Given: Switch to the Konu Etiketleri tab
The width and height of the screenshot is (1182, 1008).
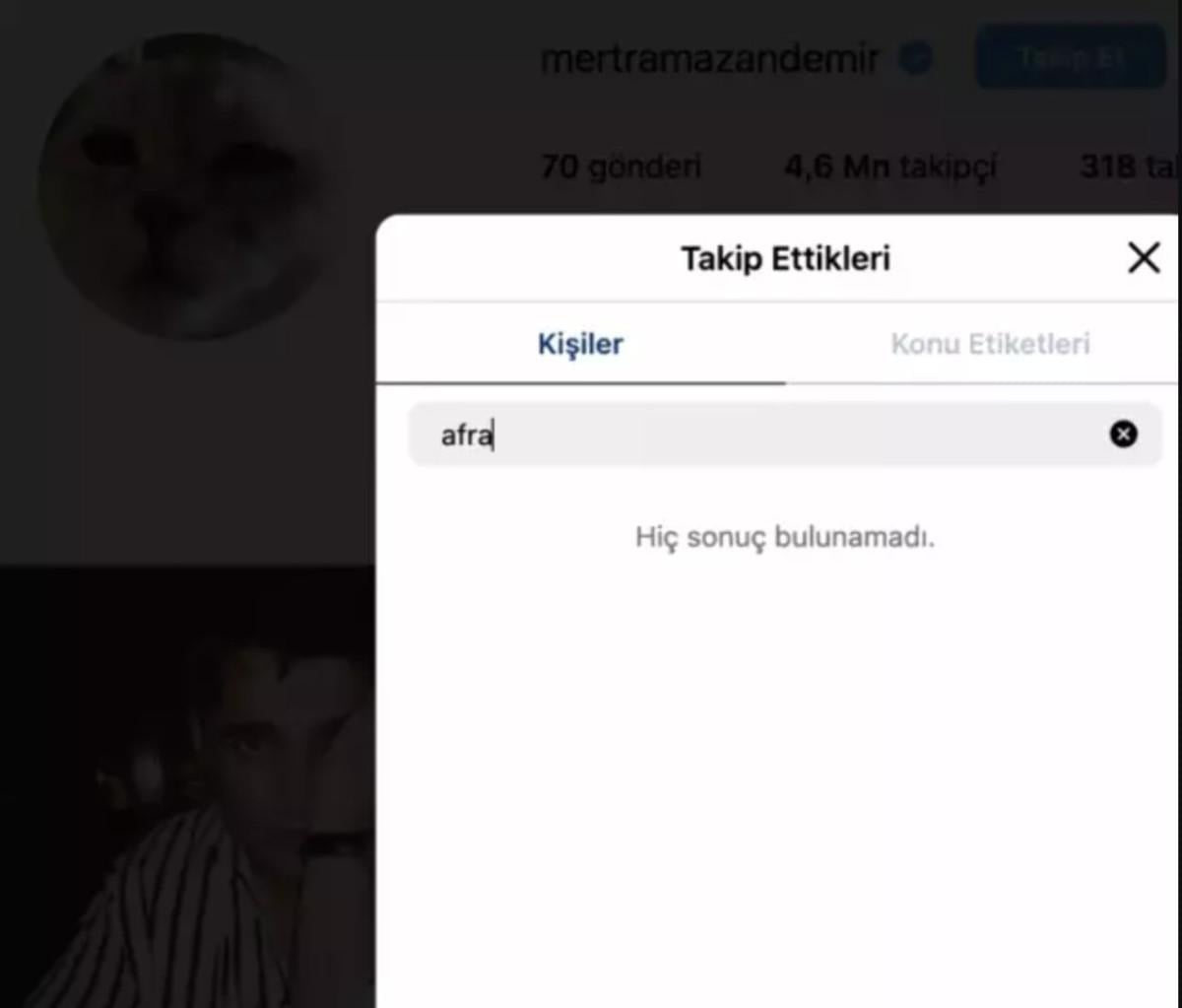Looking at the screenshot, I should point(990,344).
